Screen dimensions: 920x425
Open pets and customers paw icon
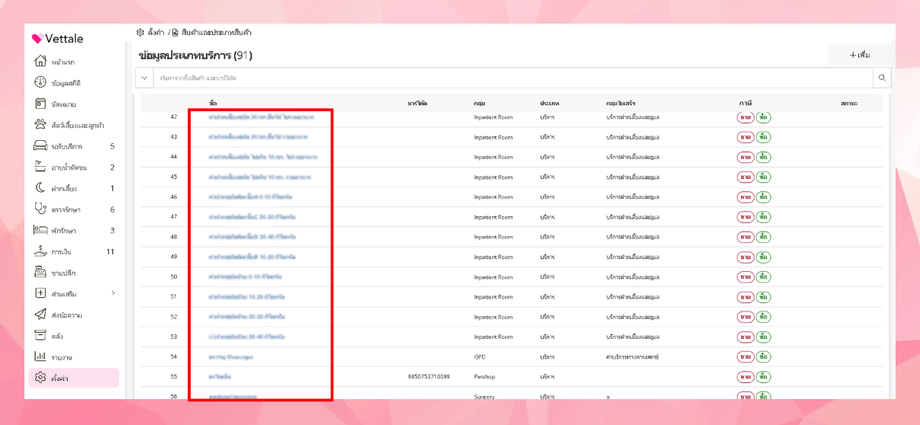(x=40, y=125)
